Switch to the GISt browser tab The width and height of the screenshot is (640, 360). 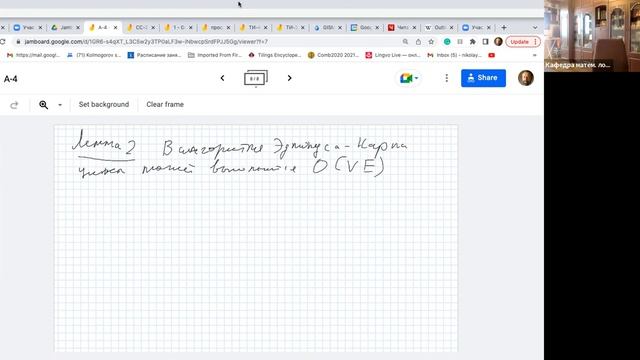pos(328,27)
